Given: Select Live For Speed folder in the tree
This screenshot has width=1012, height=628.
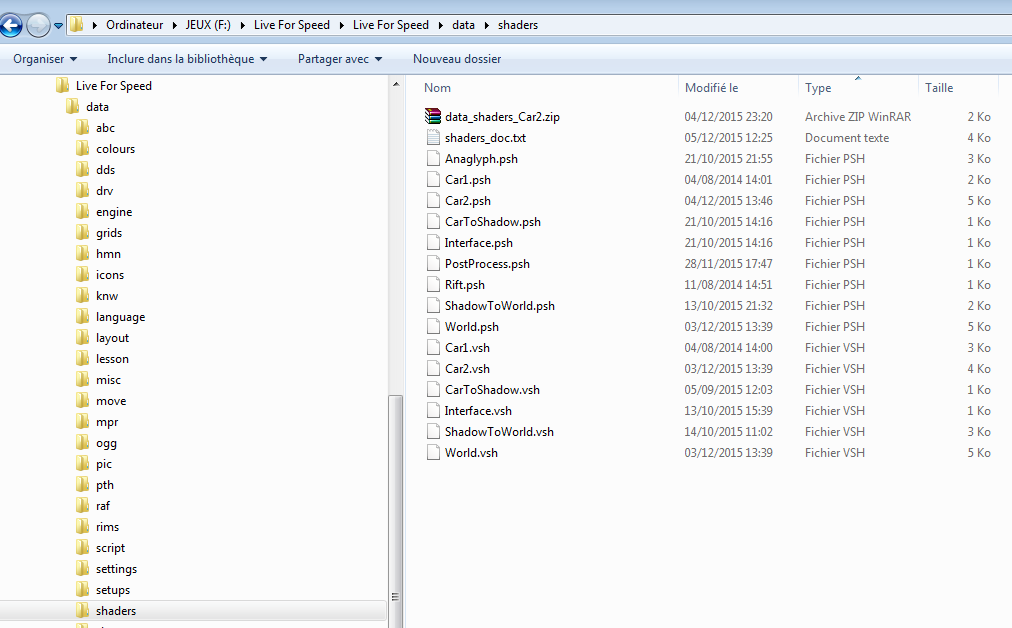Looking at the screenshot, I should click(x=114, y=86).
